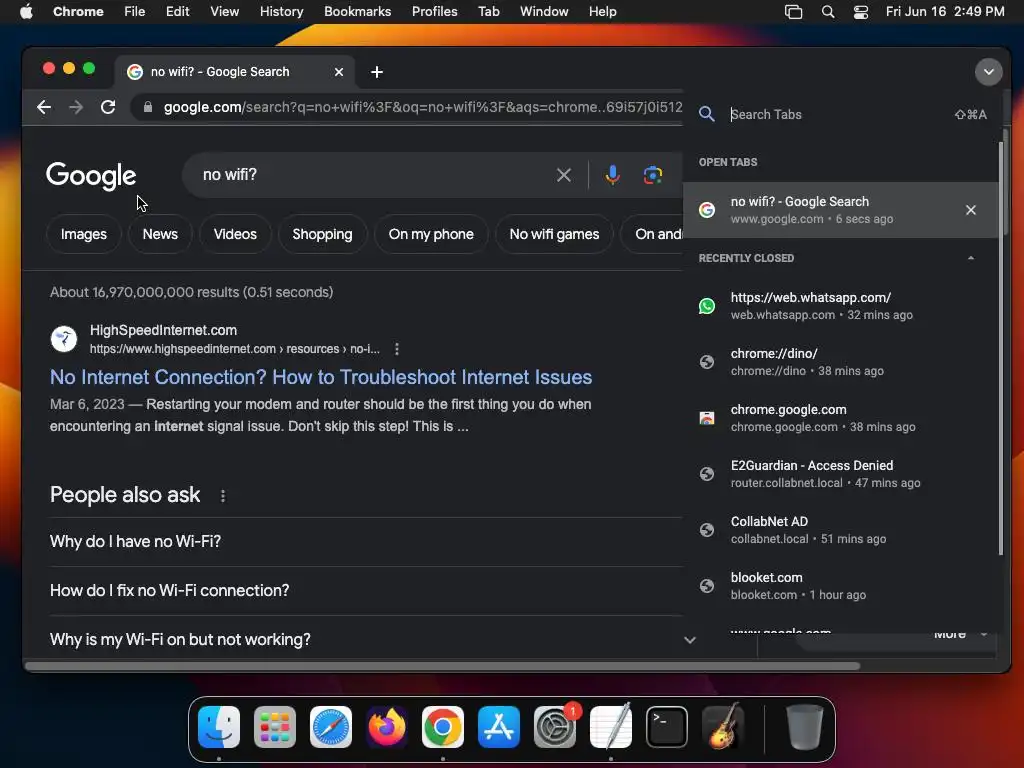Image resolution: width=1024 pixels, height=768 pixels.
Task: Expand 'How do I fix no Wi-Fi connection?'
Action: [366, 591]
